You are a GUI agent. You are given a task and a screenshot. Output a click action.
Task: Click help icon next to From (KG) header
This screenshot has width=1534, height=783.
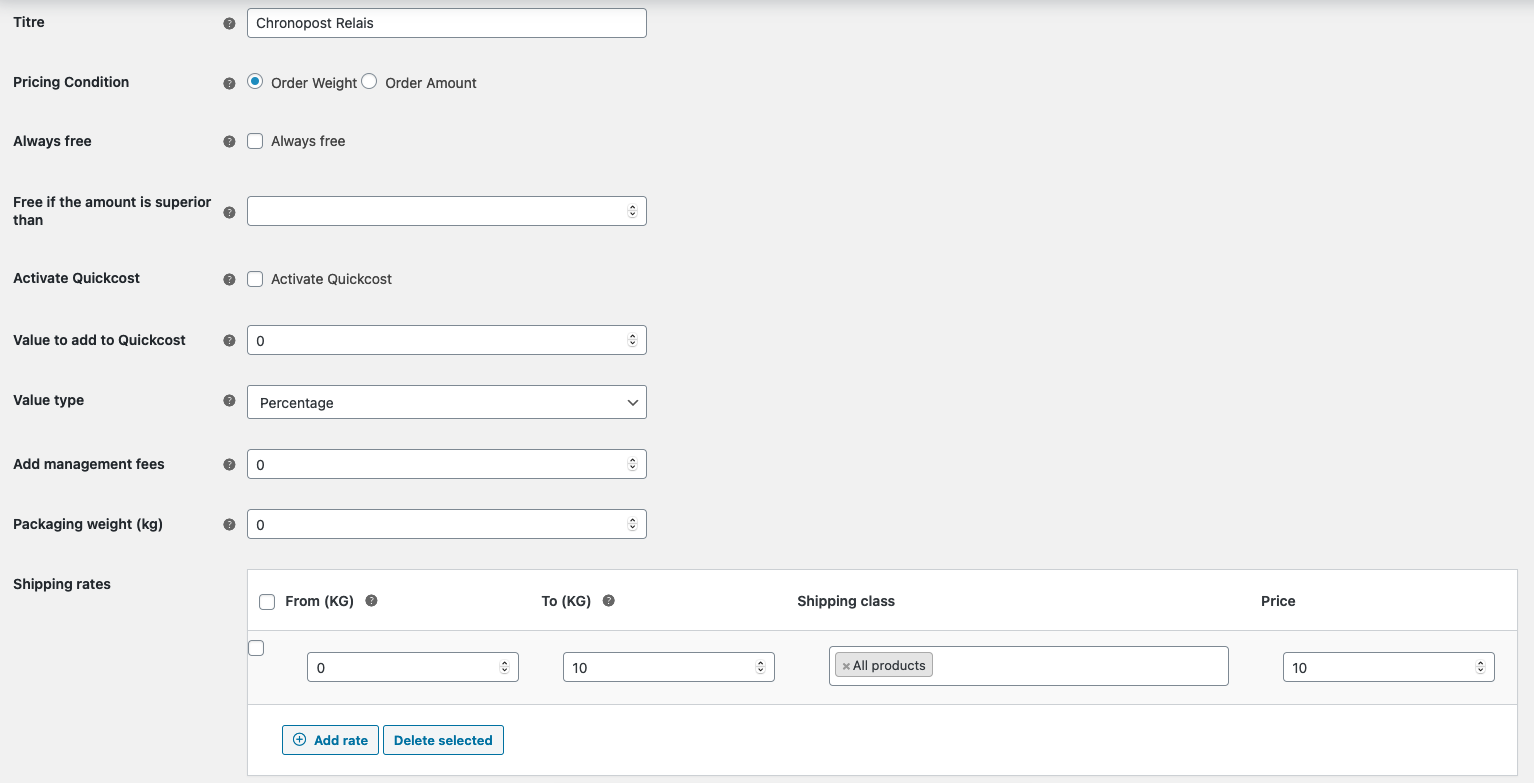(x=371, y=601)
